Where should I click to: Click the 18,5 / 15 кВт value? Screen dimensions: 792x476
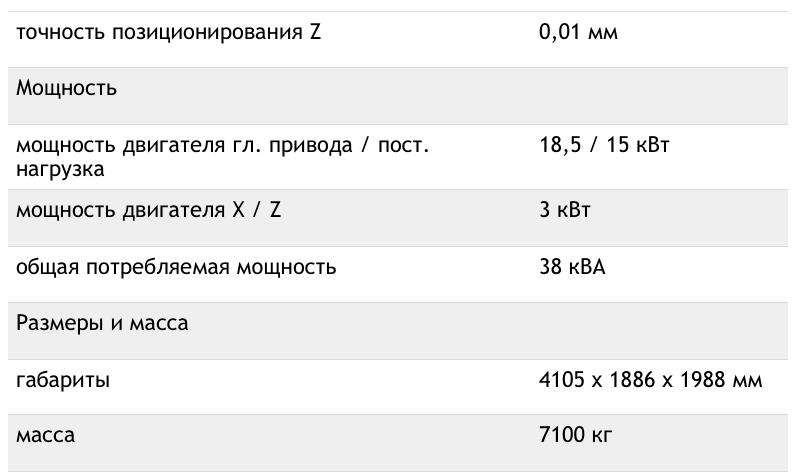[604, 145]
